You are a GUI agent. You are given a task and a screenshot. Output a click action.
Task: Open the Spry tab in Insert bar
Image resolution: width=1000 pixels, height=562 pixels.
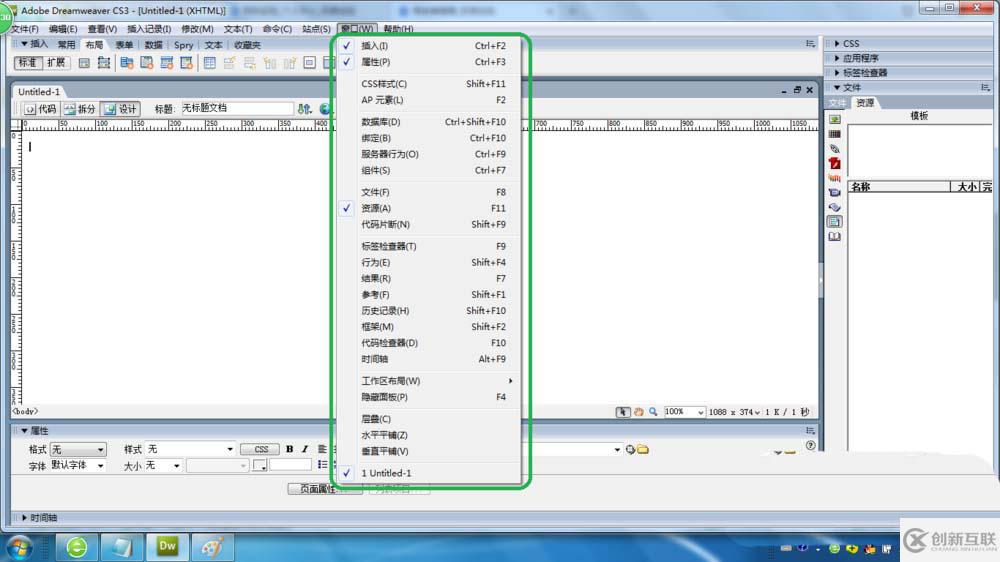183,45
